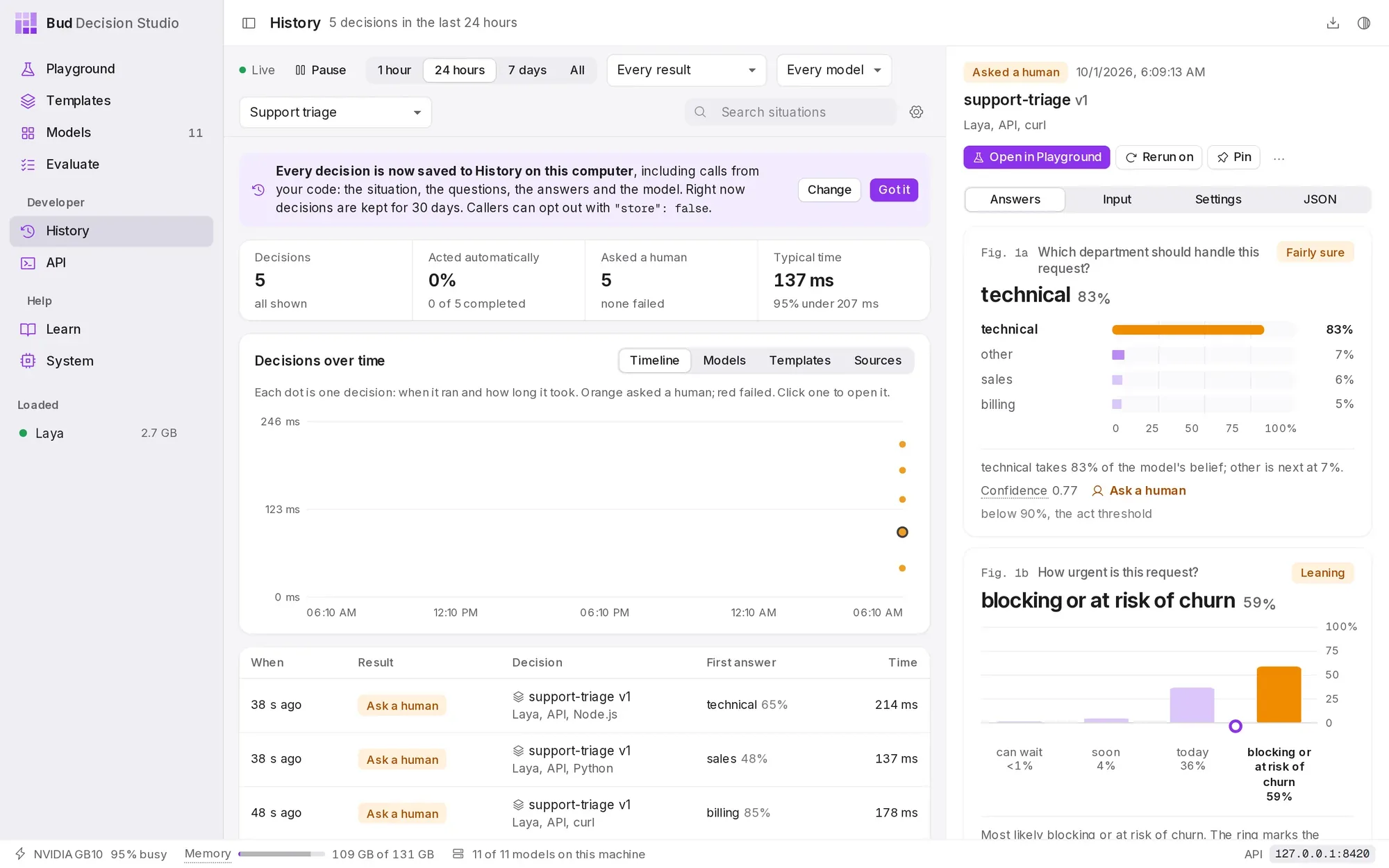Screen dimensions: 1389x868
Task: Click the lowest orange dot on the timeline
Action: [x=902, y=568]
